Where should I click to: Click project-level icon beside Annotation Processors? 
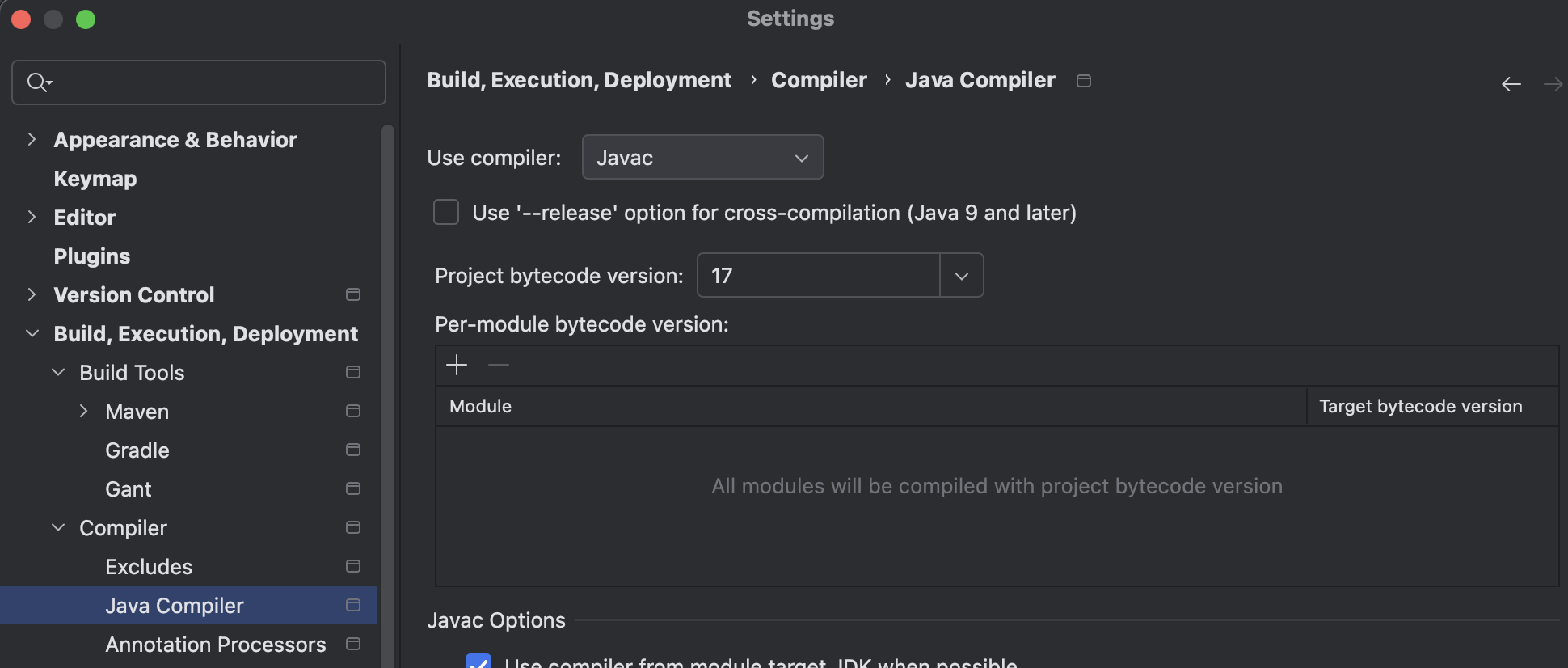point(353,645)
